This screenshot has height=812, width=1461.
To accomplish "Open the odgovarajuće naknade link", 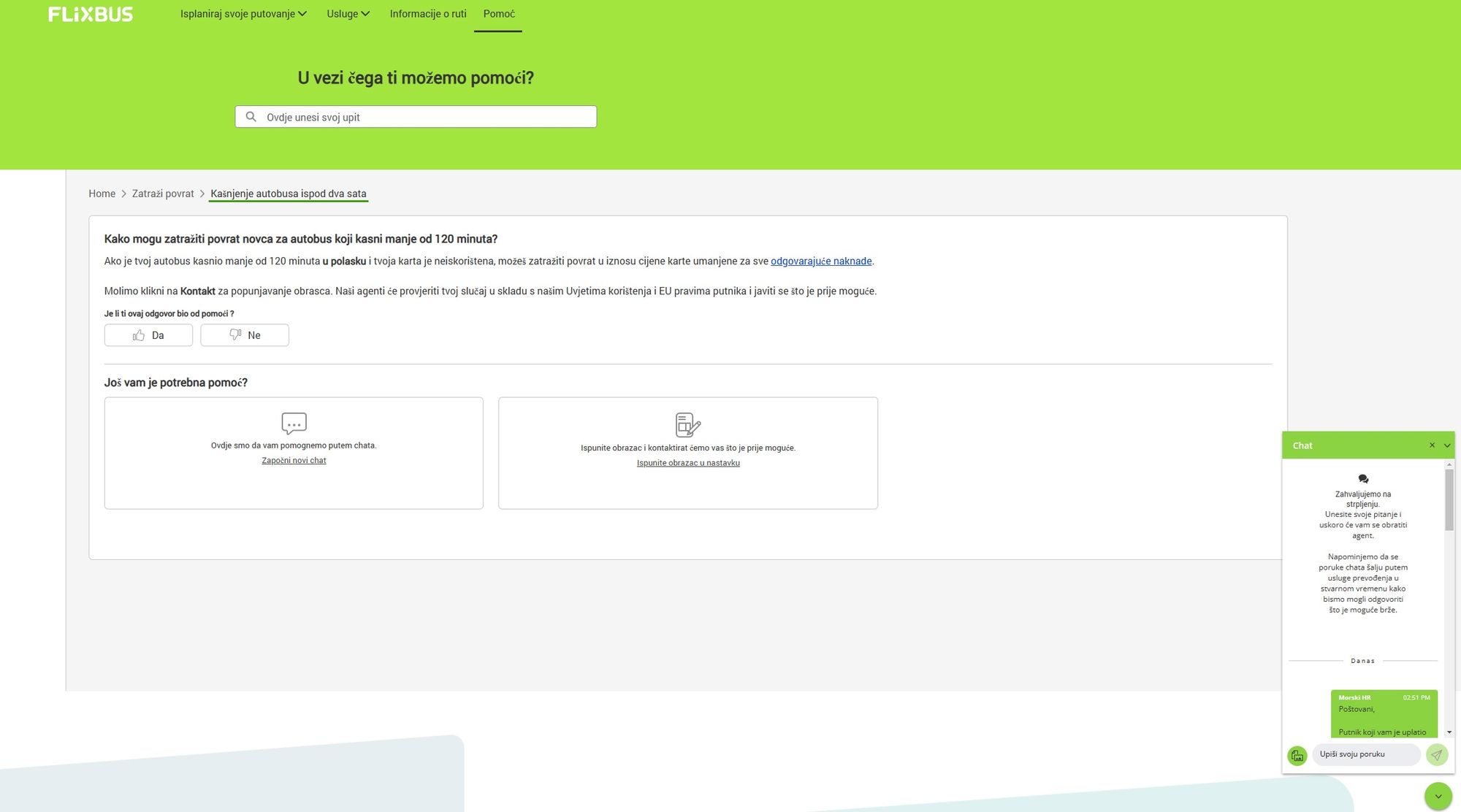I will pos(821,261).
